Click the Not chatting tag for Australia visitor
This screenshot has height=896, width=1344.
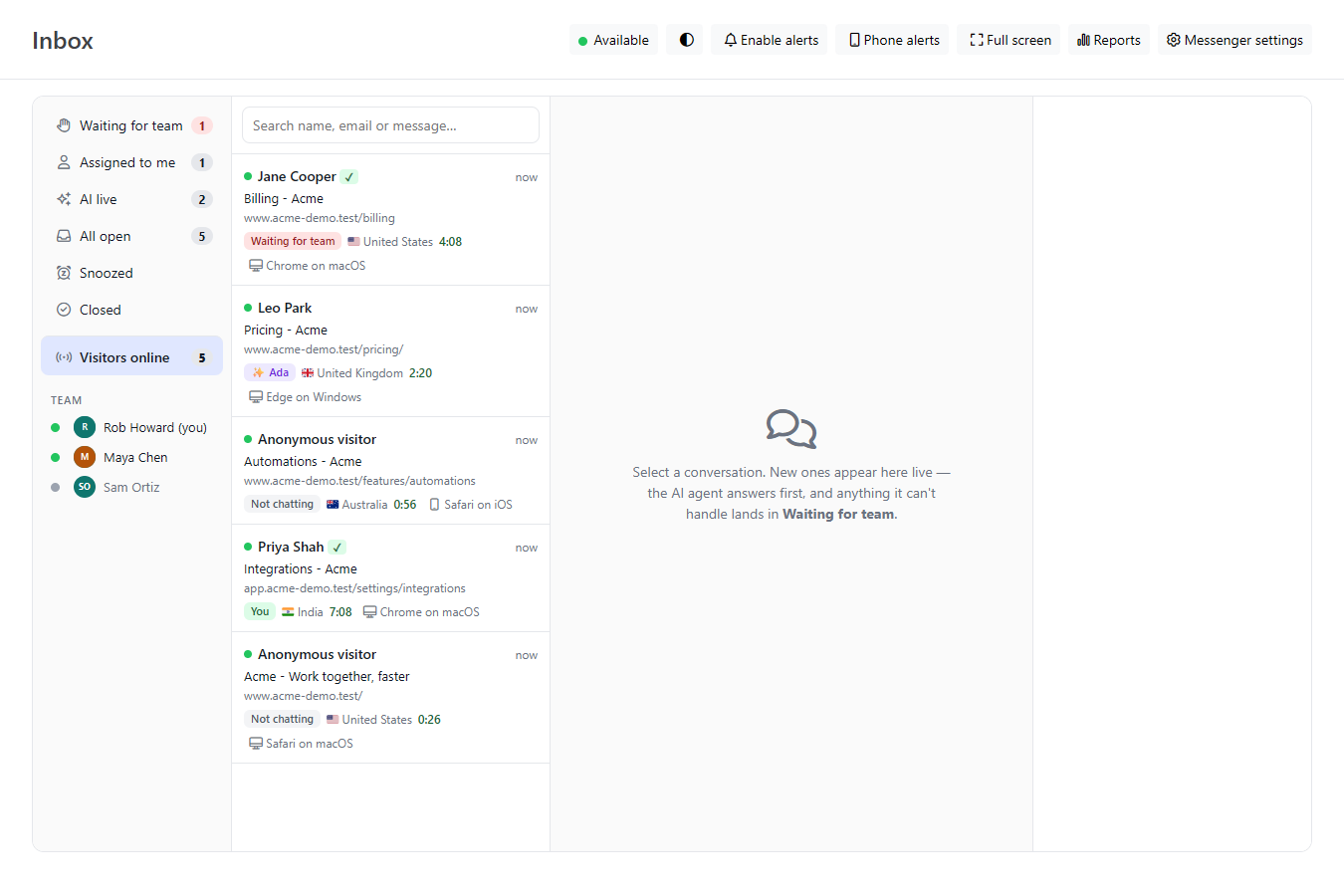click(282, 504)
